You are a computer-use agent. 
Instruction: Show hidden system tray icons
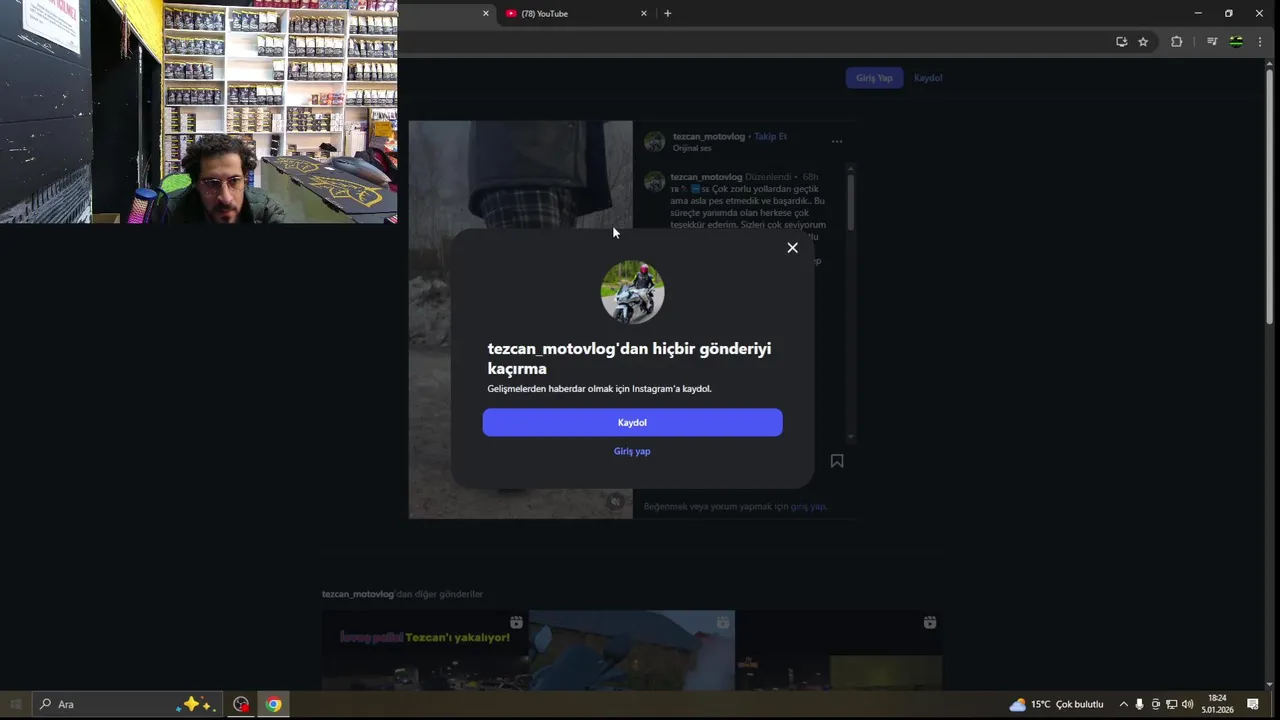click(x=1123, y=704)
